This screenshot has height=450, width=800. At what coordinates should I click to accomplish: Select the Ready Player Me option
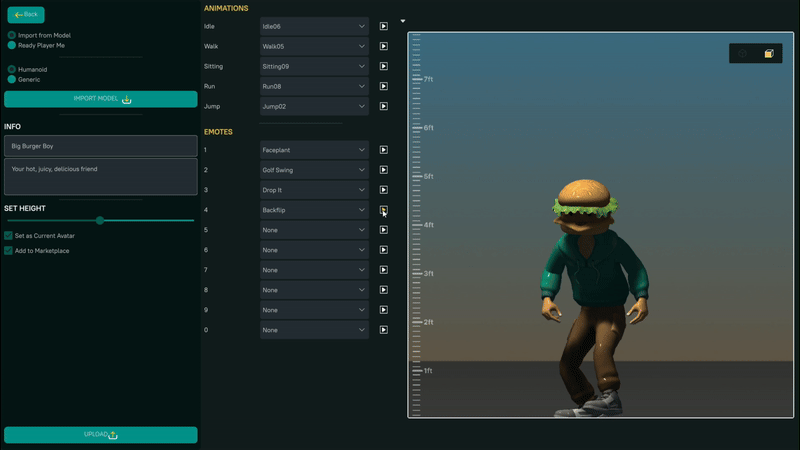[12, 45]
